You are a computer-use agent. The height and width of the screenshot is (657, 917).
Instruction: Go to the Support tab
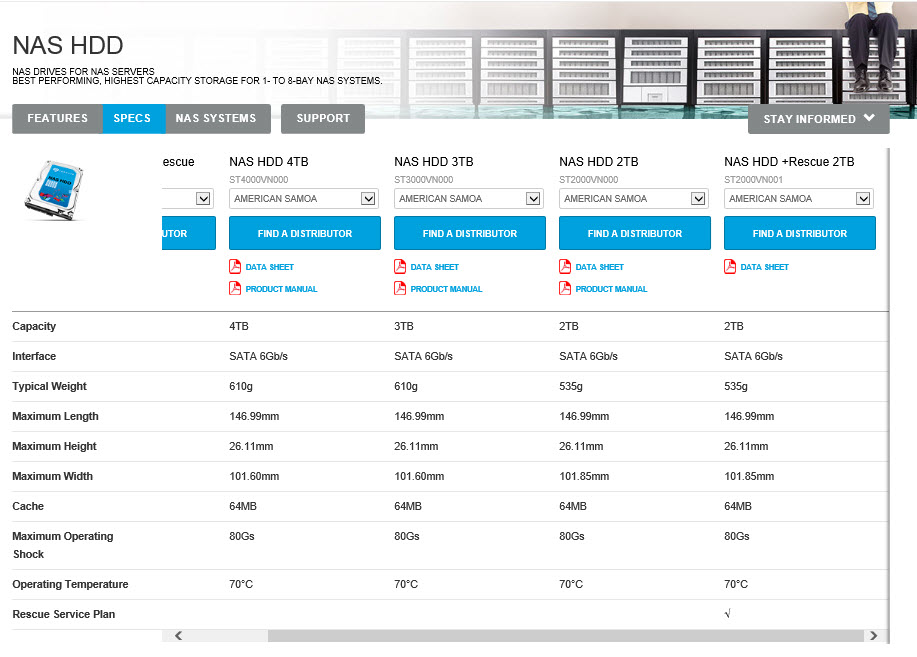[x=323, y=119]
